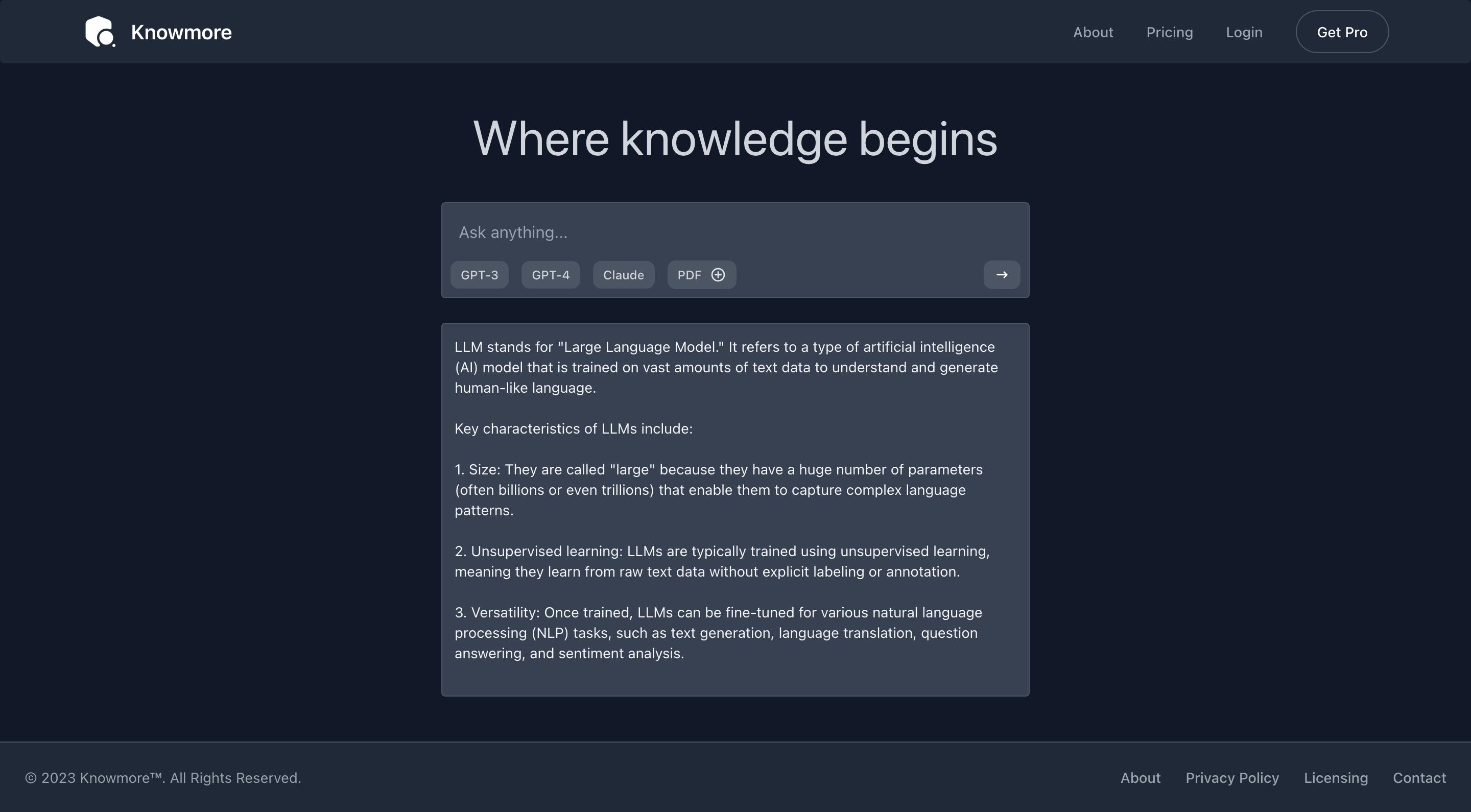Select the GPT-4 model chip
The image size is (1471, 812).
pos(550,275)
